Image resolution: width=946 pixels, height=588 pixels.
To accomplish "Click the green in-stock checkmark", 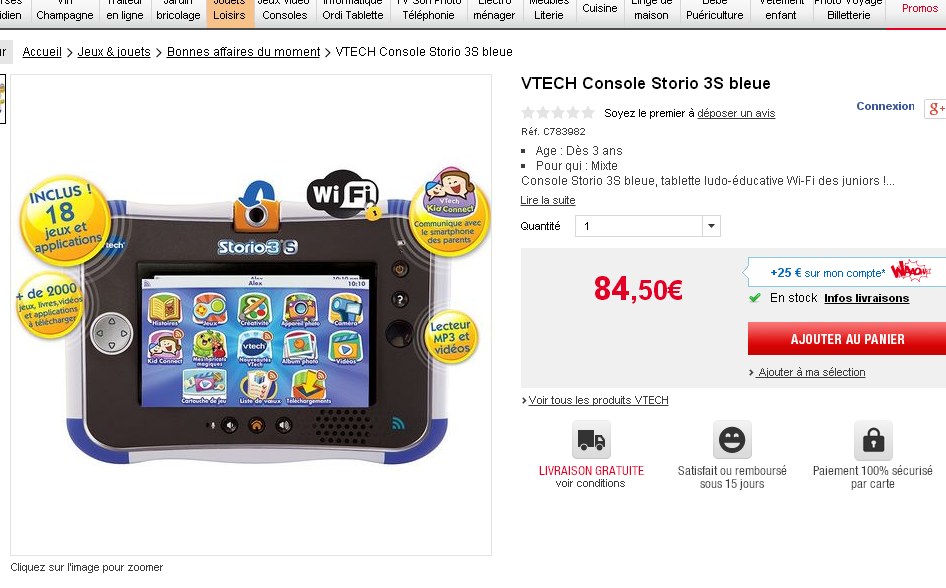I will pyautogui.click(x=754, y=298).
